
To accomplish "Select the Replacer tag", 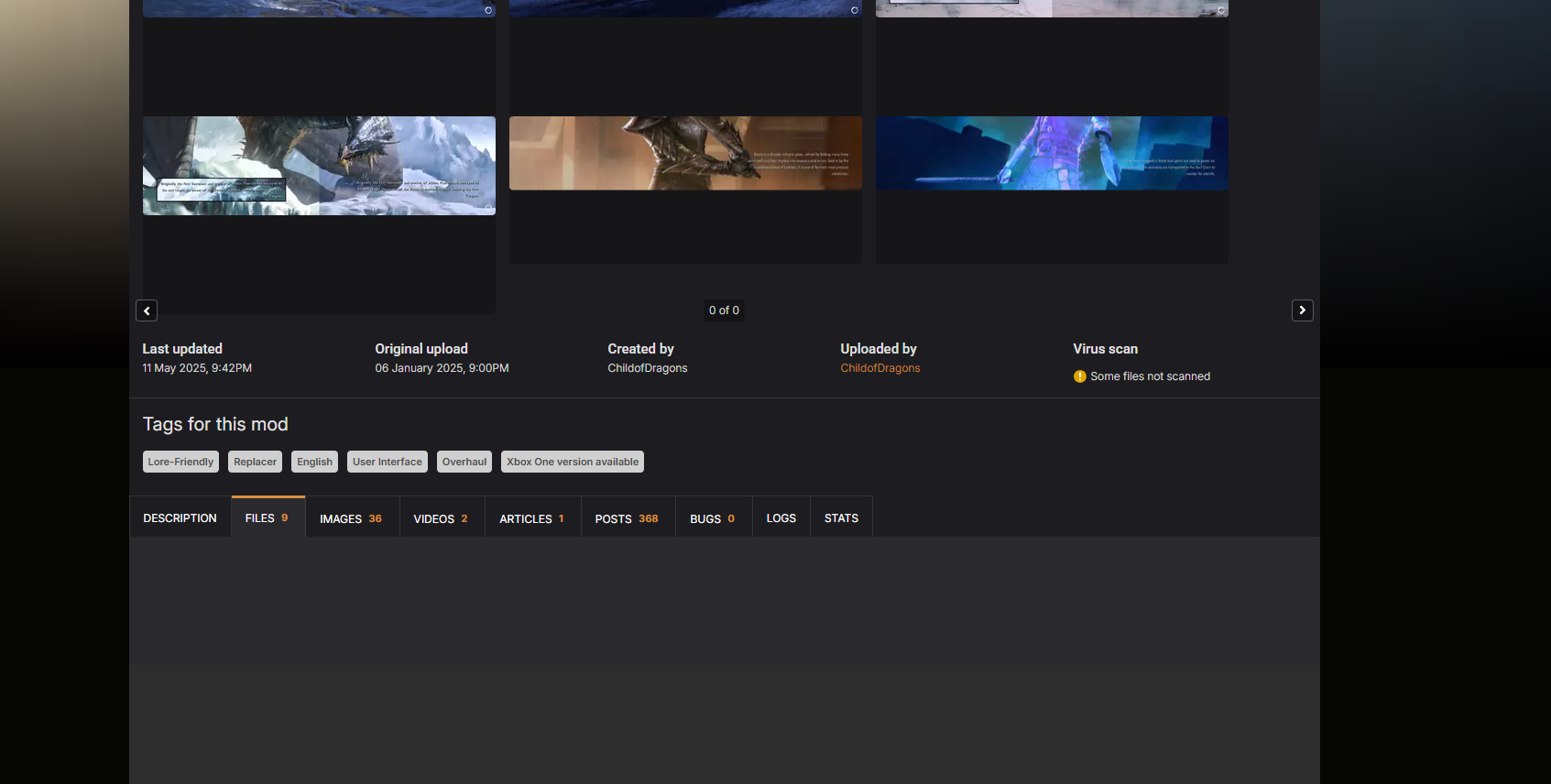I will 255,462.
